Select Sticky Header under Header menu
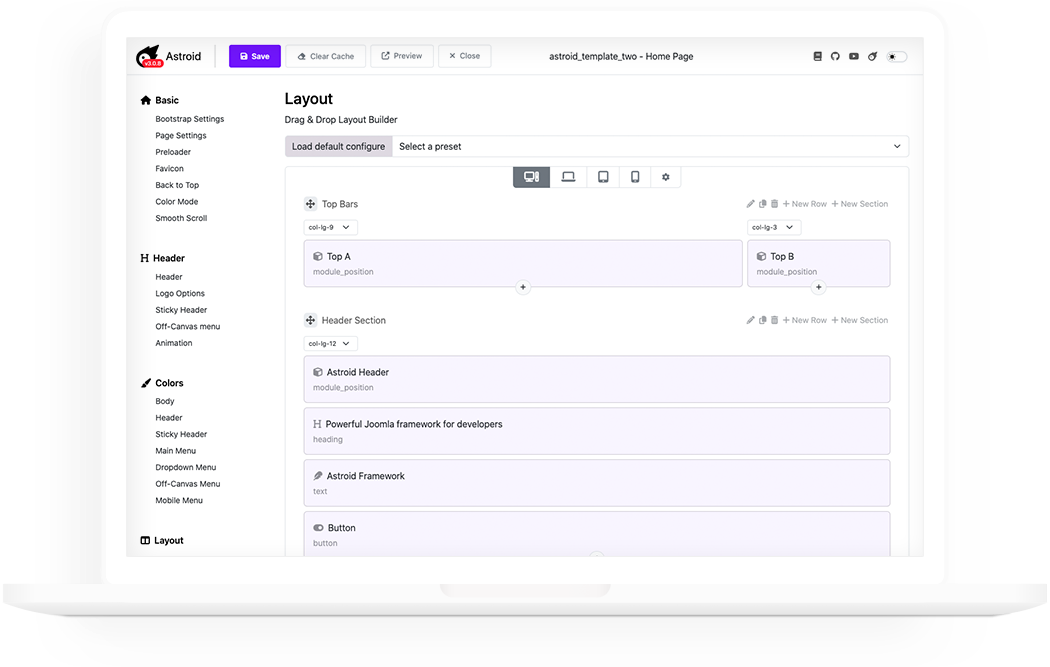This screenshot has height=667, width=1050. pyautogui.click(x=181, y=310)
